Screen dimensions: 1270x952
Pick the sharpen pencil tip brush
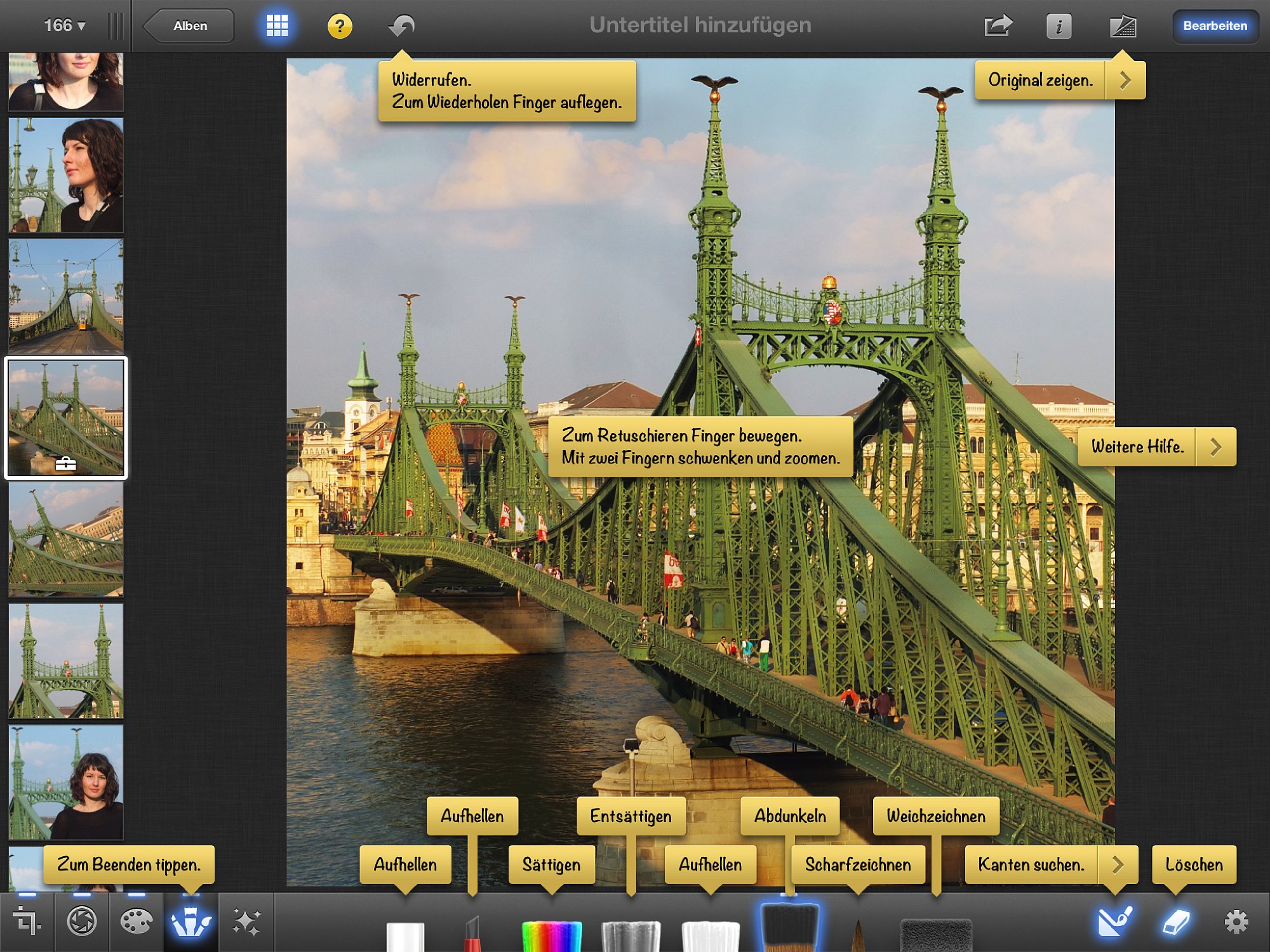859,935
